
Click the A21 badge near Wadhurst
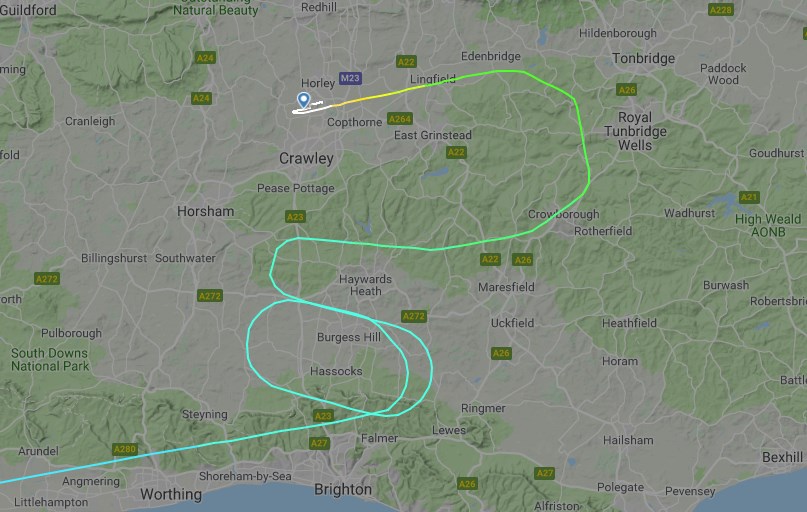tap(749, 197)
